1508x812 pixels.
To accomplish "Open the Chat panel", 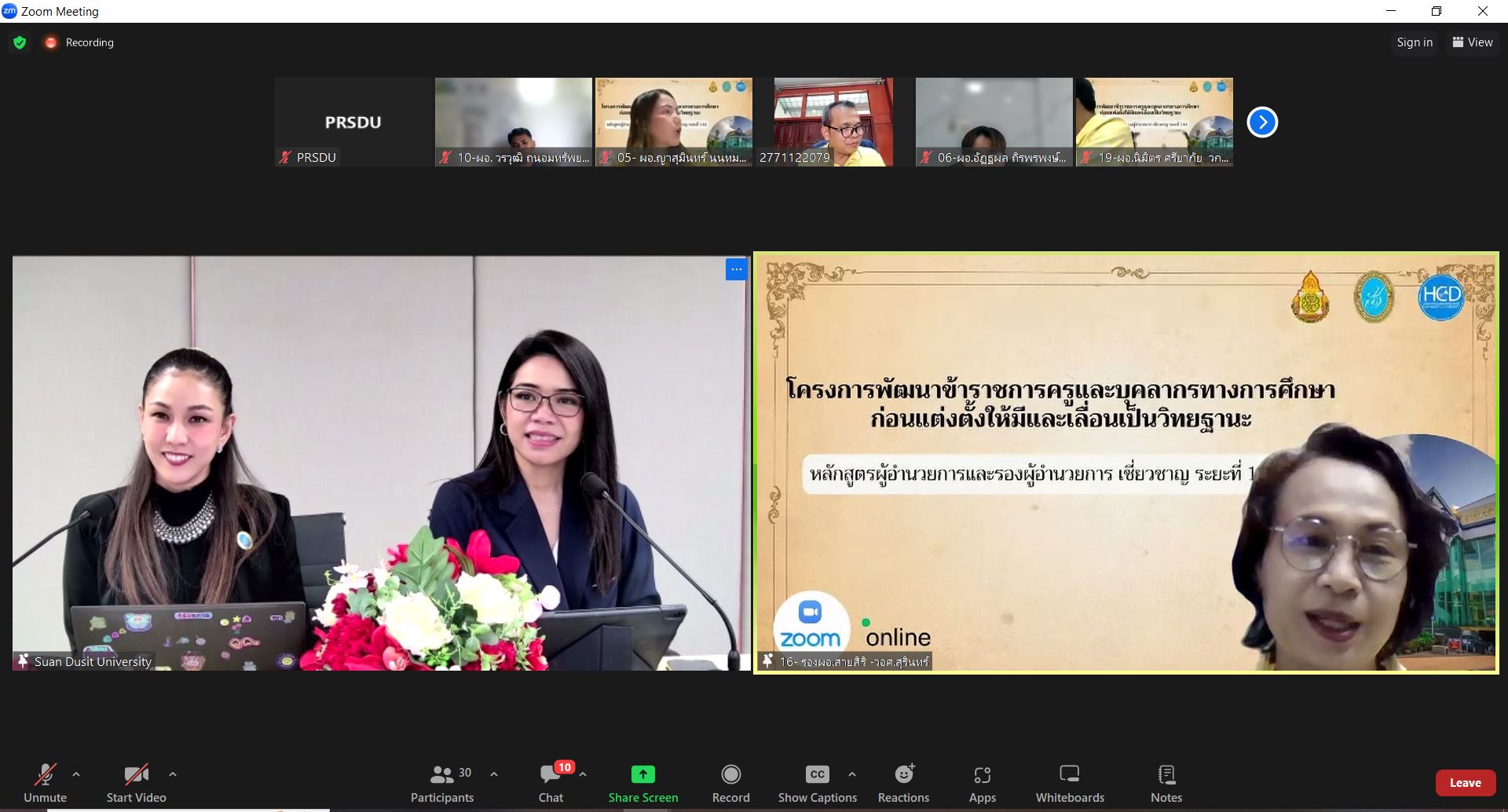I will [x=551, y=784].
